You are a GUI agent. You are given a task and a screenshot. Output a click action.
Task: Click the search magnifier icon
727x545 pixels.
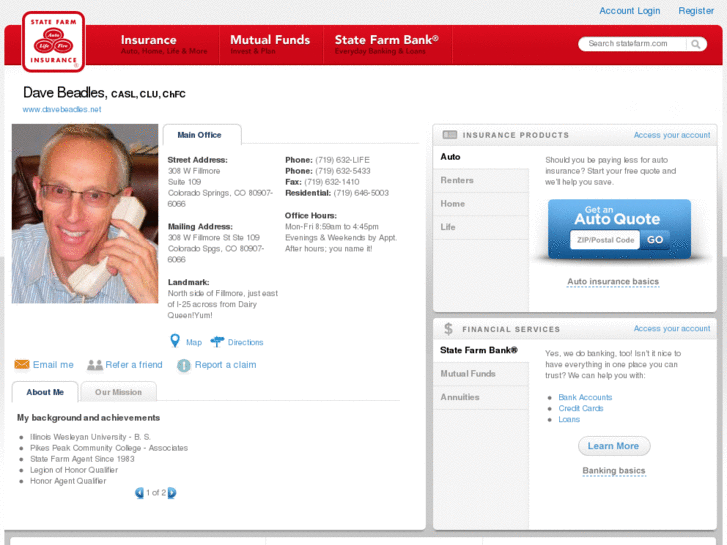(695, 44)
